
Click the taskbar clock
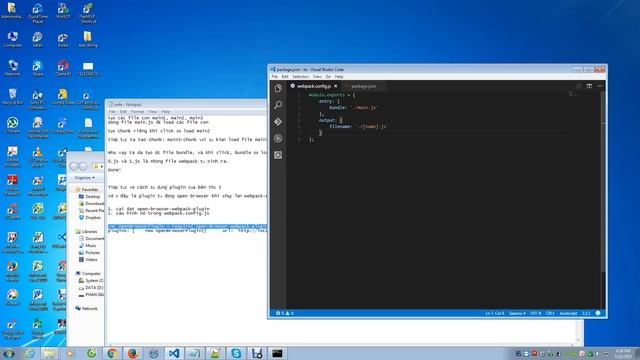(x=623, y=353)
